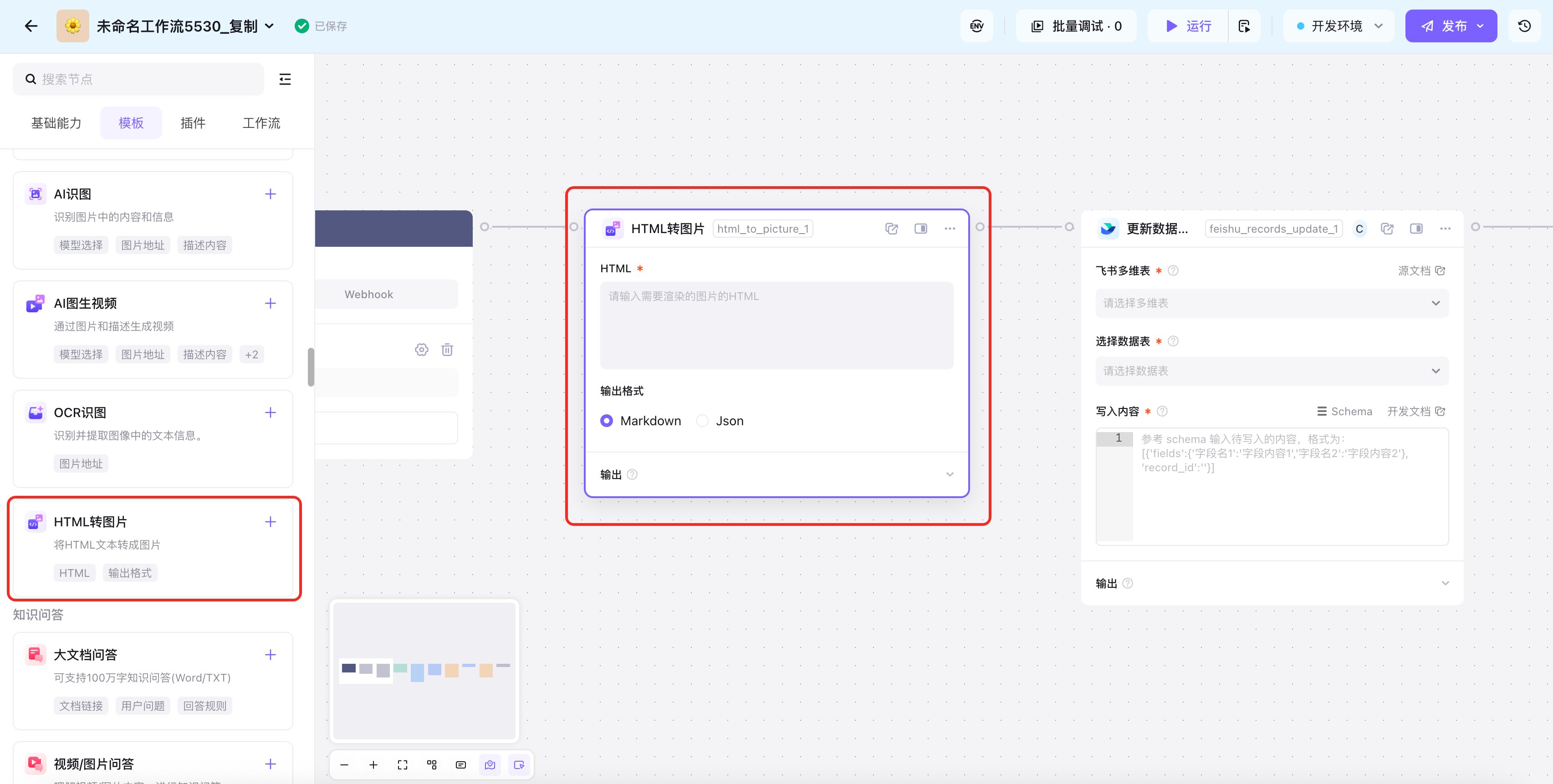Screen dimensions: 1553x784
Task: Click fit-to-screen icon in zoom toolbar
Action: coord(402,765)
